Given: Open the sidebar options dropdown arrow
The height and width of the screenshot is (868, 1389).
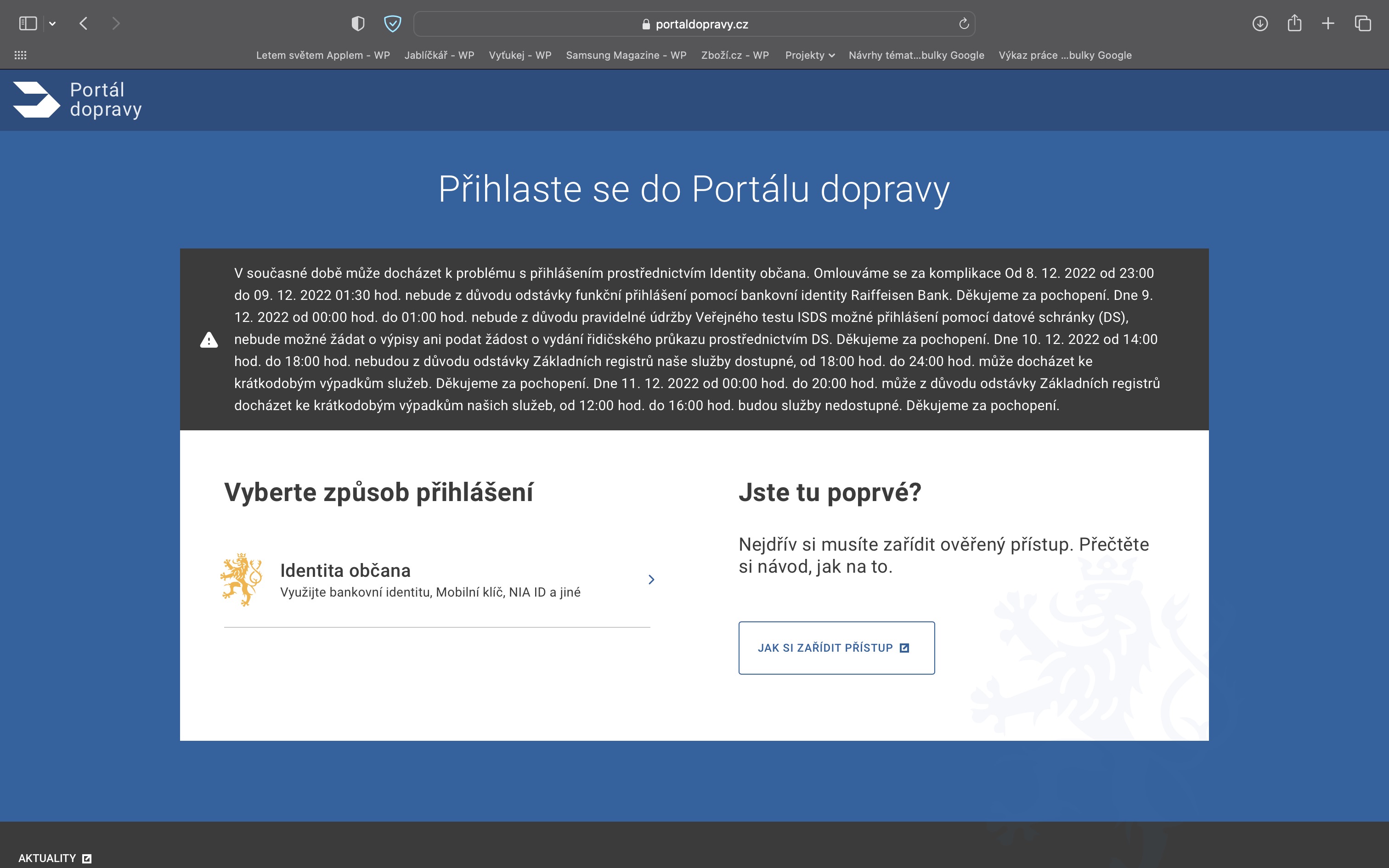Looking at the screenshot, I should [52, 23].
